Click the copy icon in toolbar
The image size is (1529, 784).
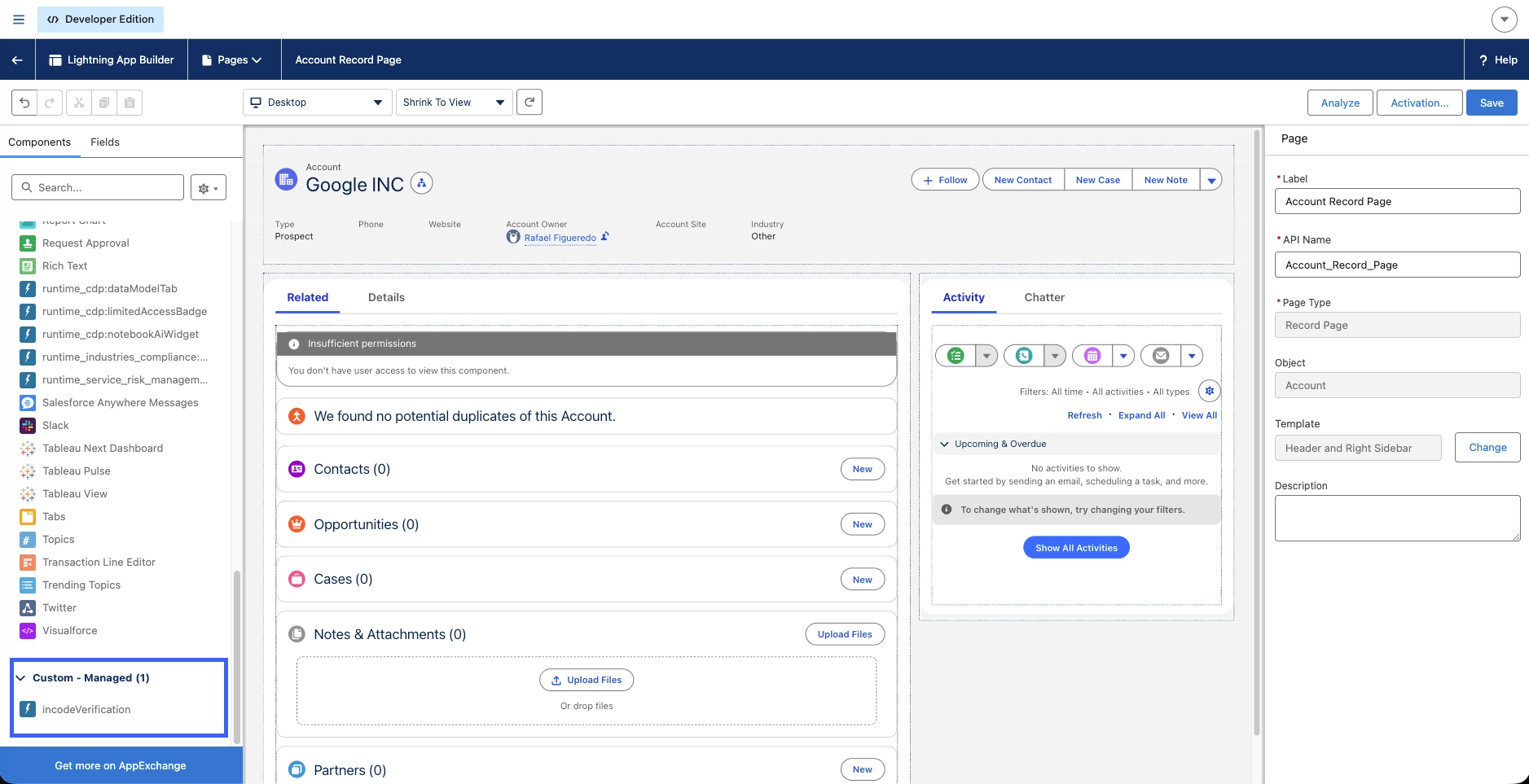pos(104,103)
